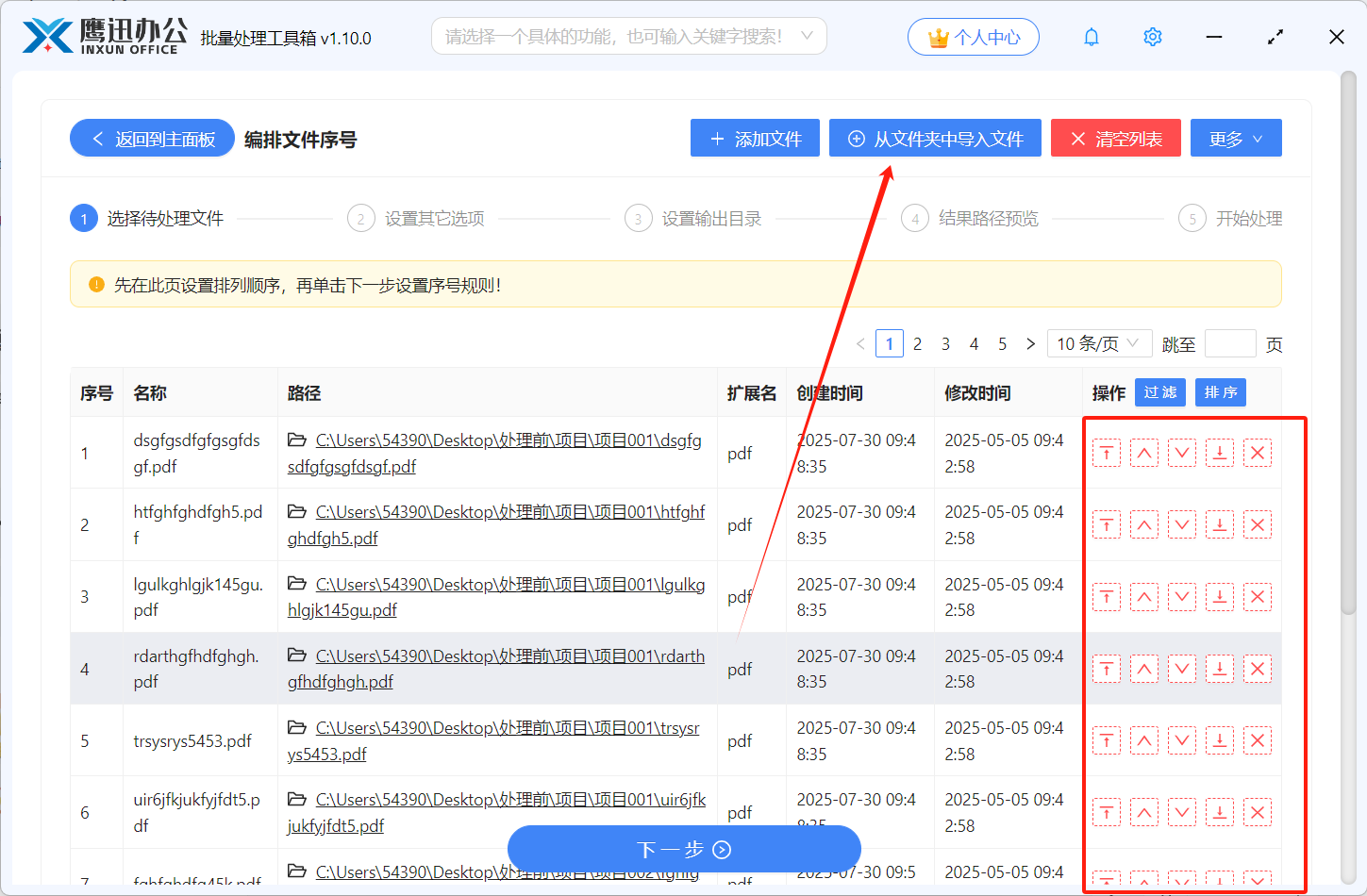The height and width of the screenshot is (896, 1367).
Task: Open the settings gear
Action: pos(1152,36)
